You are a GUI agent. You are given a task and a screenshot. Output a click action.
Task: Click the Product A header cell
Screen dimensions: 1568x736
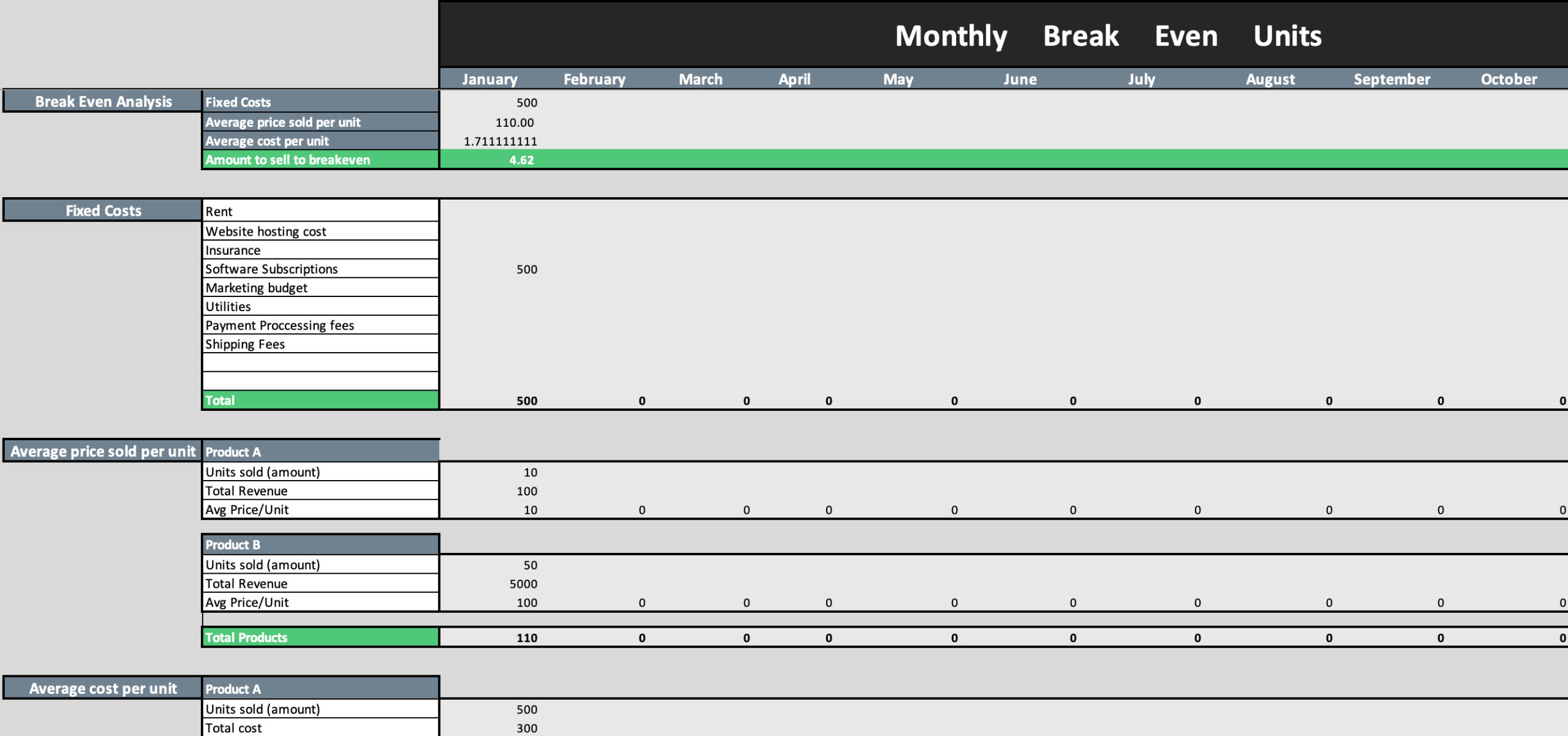tap(233, 452)
